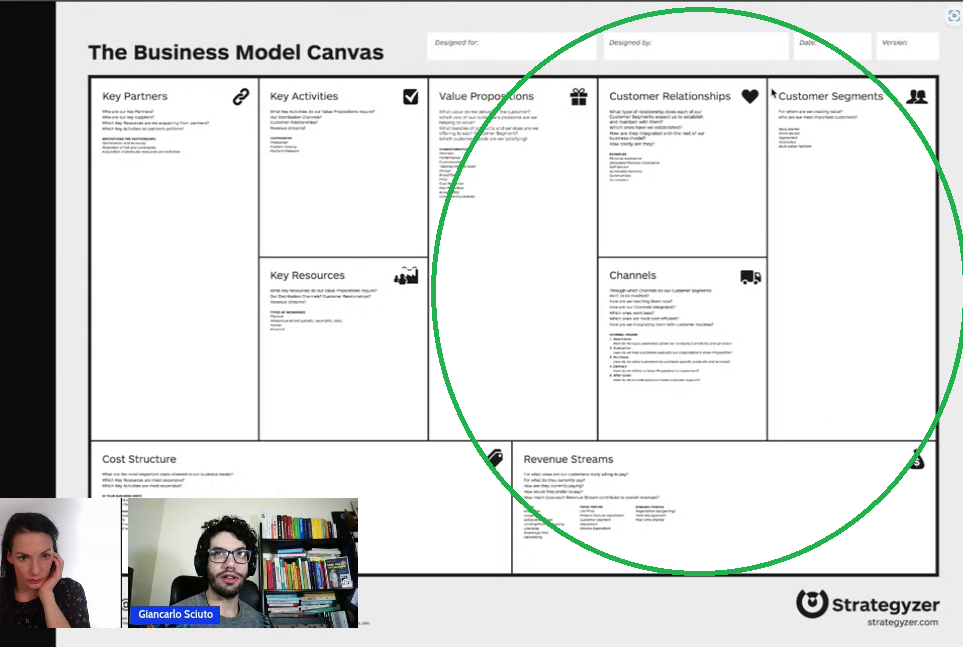963x647 pixels.
Task: Click the Designed by input field
Action: pyautogui.click(x=695, y=45)
